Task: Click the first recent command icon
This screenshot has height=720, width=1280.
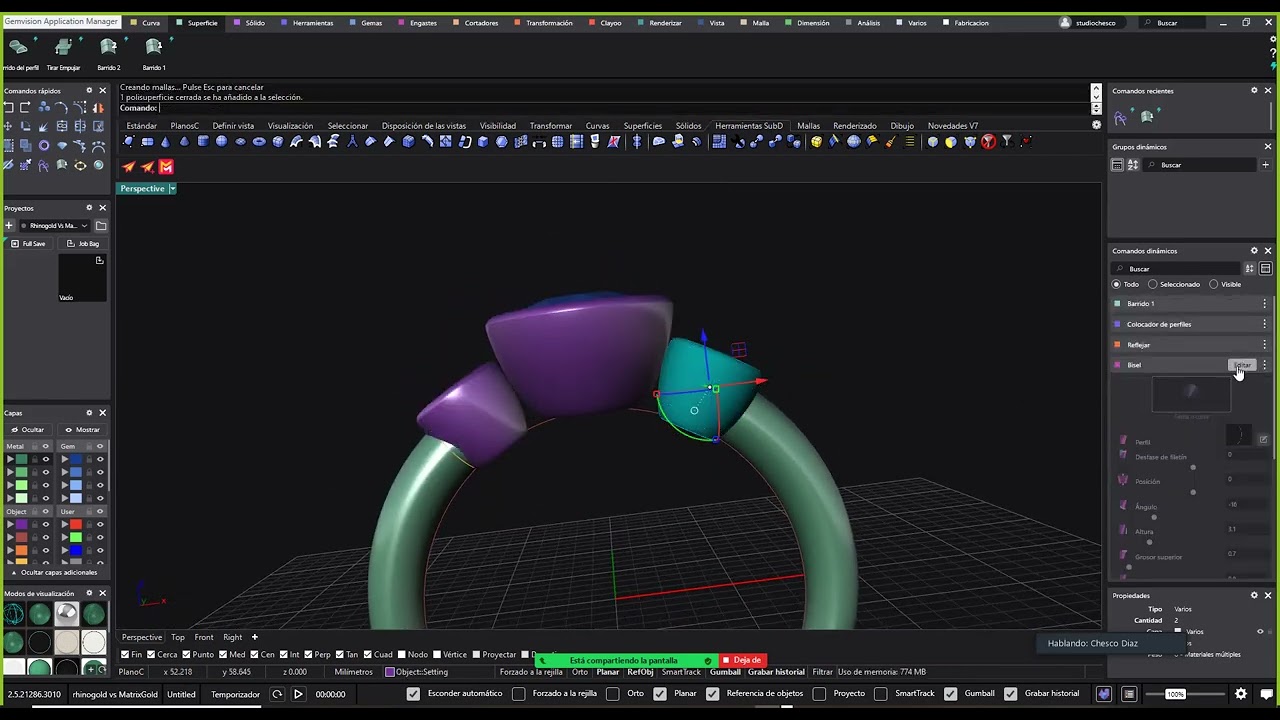Action: coord(1120,118)
